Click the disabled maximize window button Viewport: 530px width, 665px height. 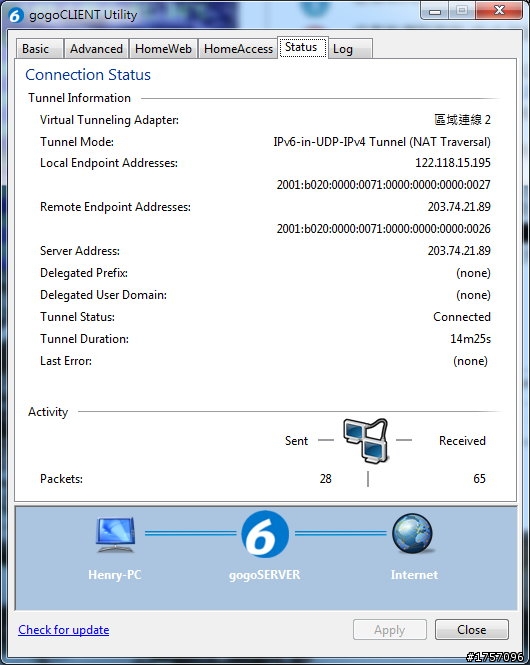click(x=462, y=10)
